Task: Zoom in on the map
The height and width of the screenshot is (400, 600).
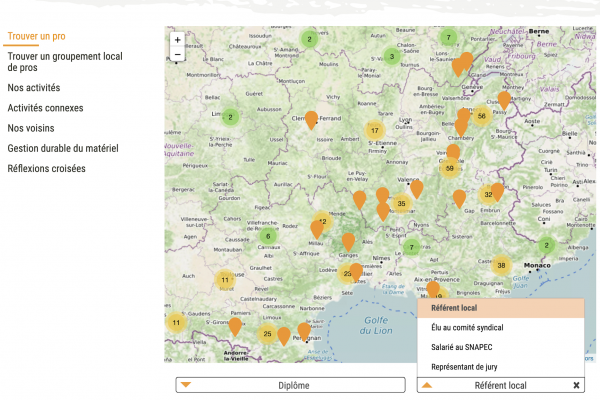Action: (177, 40)
